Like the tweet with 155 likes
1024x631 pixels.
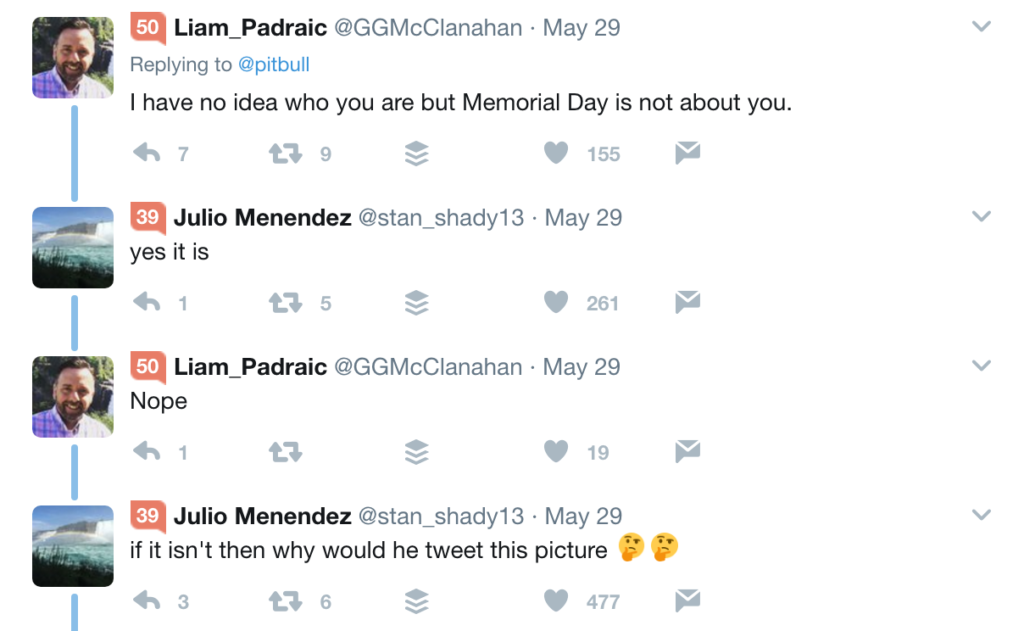[x=556, y=153]
